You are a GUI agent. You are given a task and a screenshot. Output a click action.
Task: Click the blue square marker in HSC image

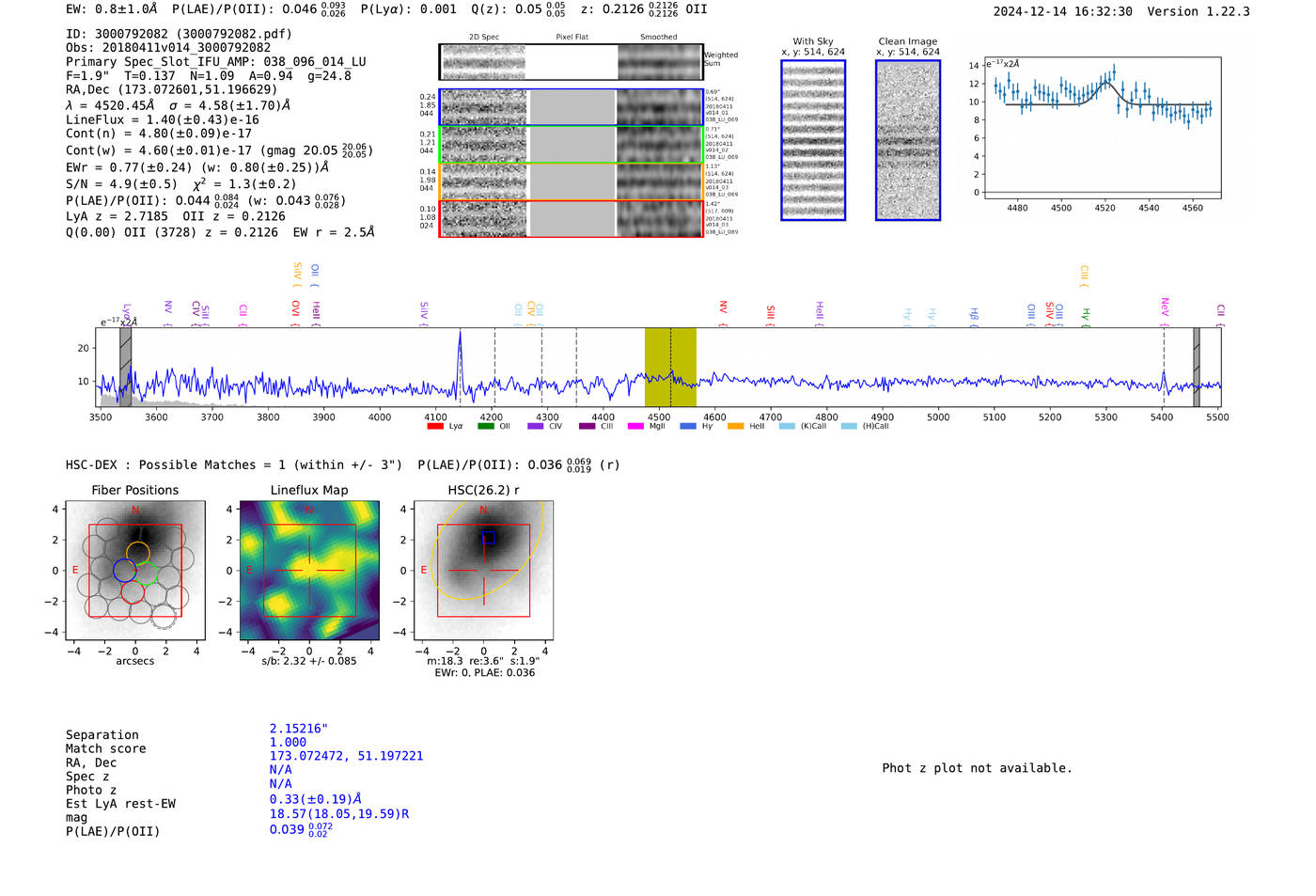click(489, 538)
